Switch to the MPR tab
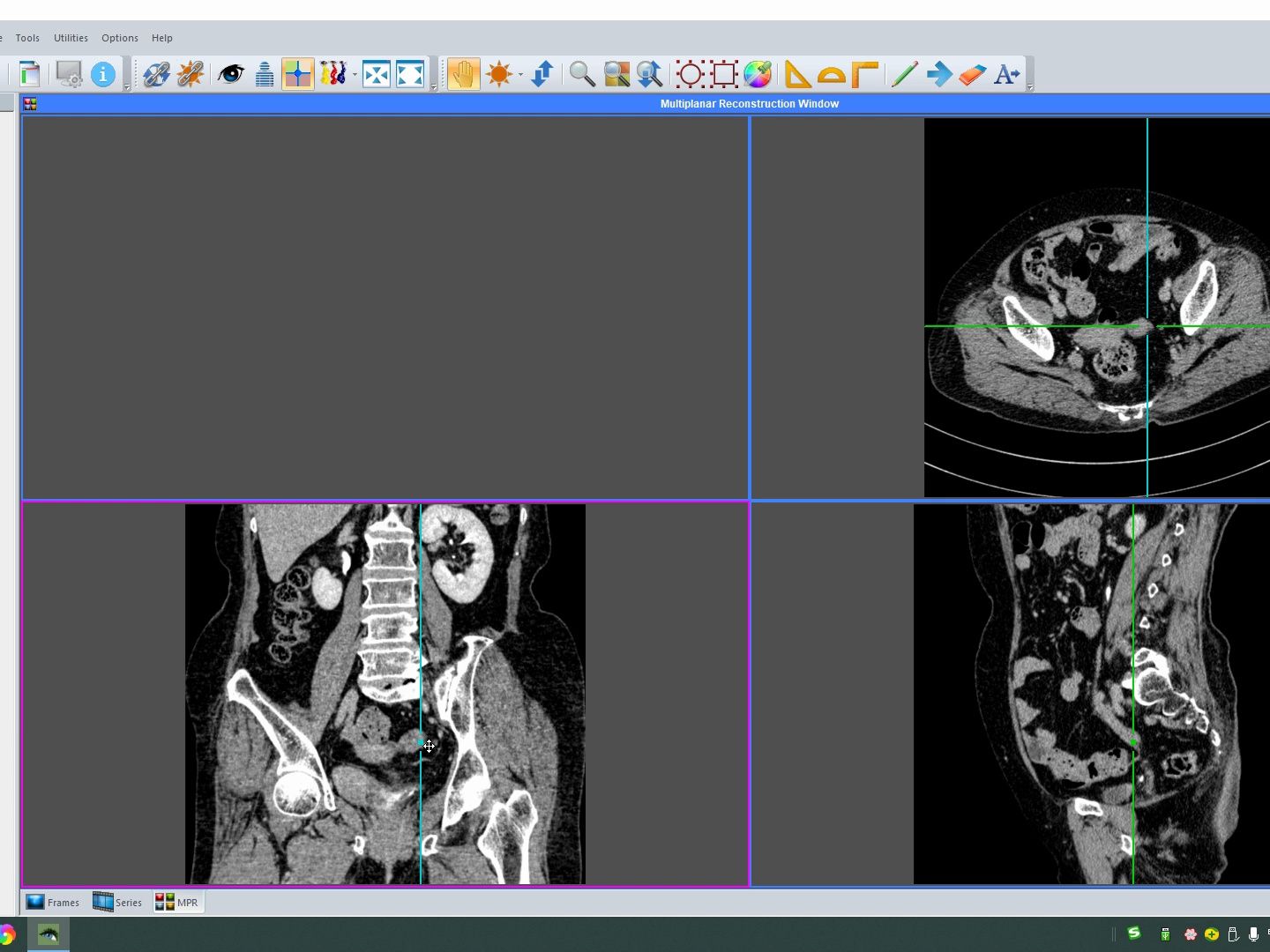1270x952 pixels. coord(176,902)
